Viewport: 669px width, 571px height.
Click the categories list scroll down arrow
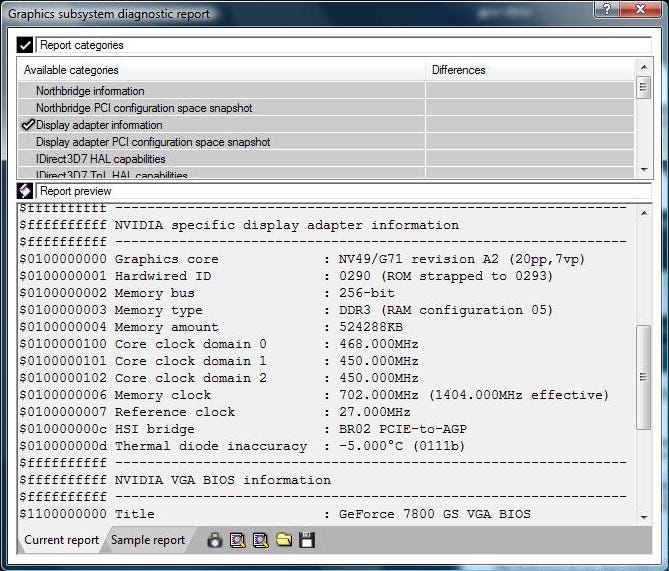pos(644,170)
